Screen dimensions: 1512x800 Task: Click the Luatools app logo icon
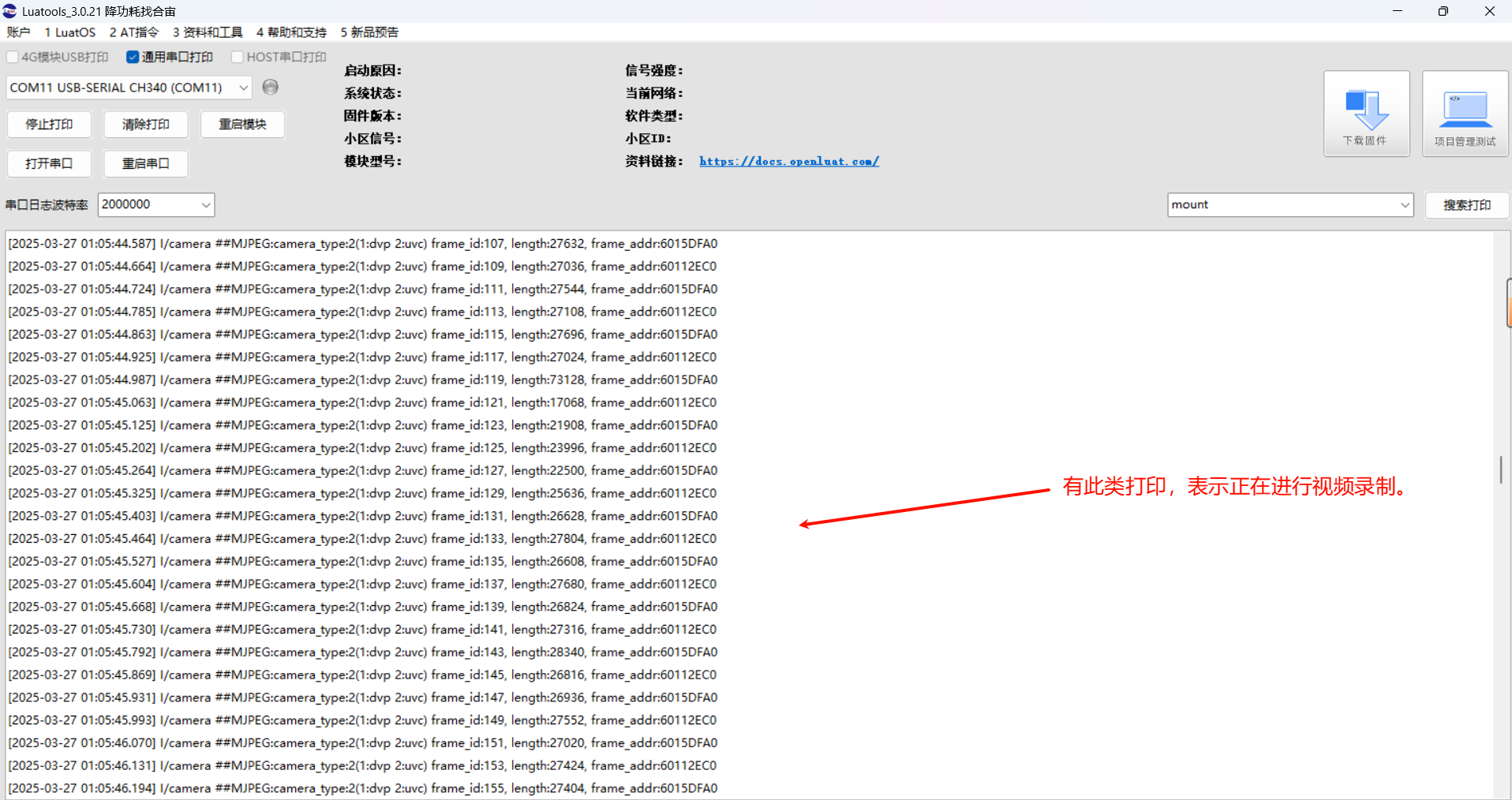coord(10,11)
